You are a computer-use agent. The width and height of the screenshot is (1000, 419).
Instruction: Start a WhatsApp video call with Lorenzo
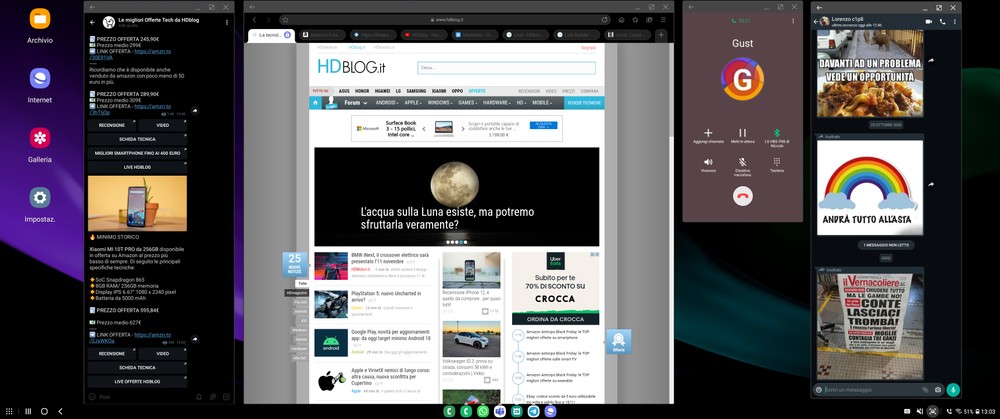pyautogui.click(x=928, y=21)
